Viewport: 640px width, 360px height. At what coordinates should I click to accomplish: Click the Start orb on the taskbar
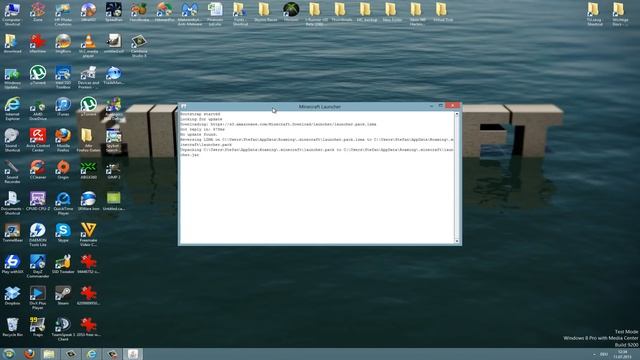[9, 353]
